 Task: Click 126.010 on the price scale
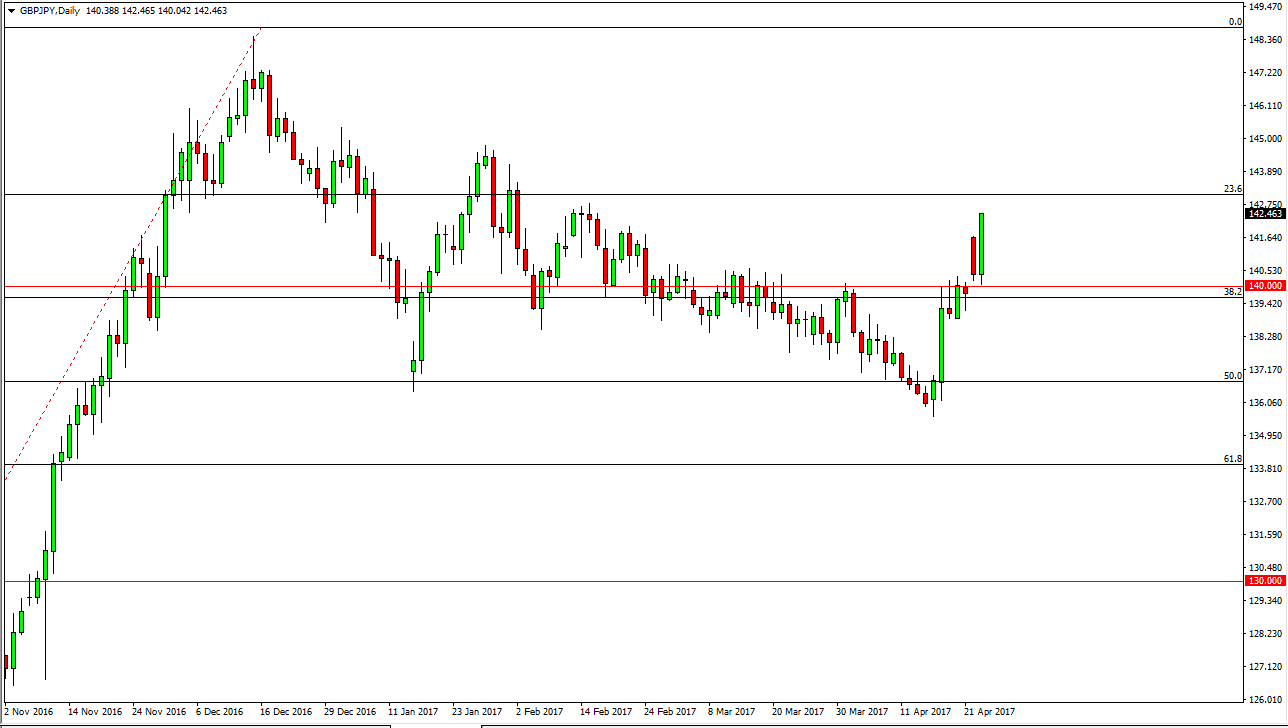coord(1265,699)
